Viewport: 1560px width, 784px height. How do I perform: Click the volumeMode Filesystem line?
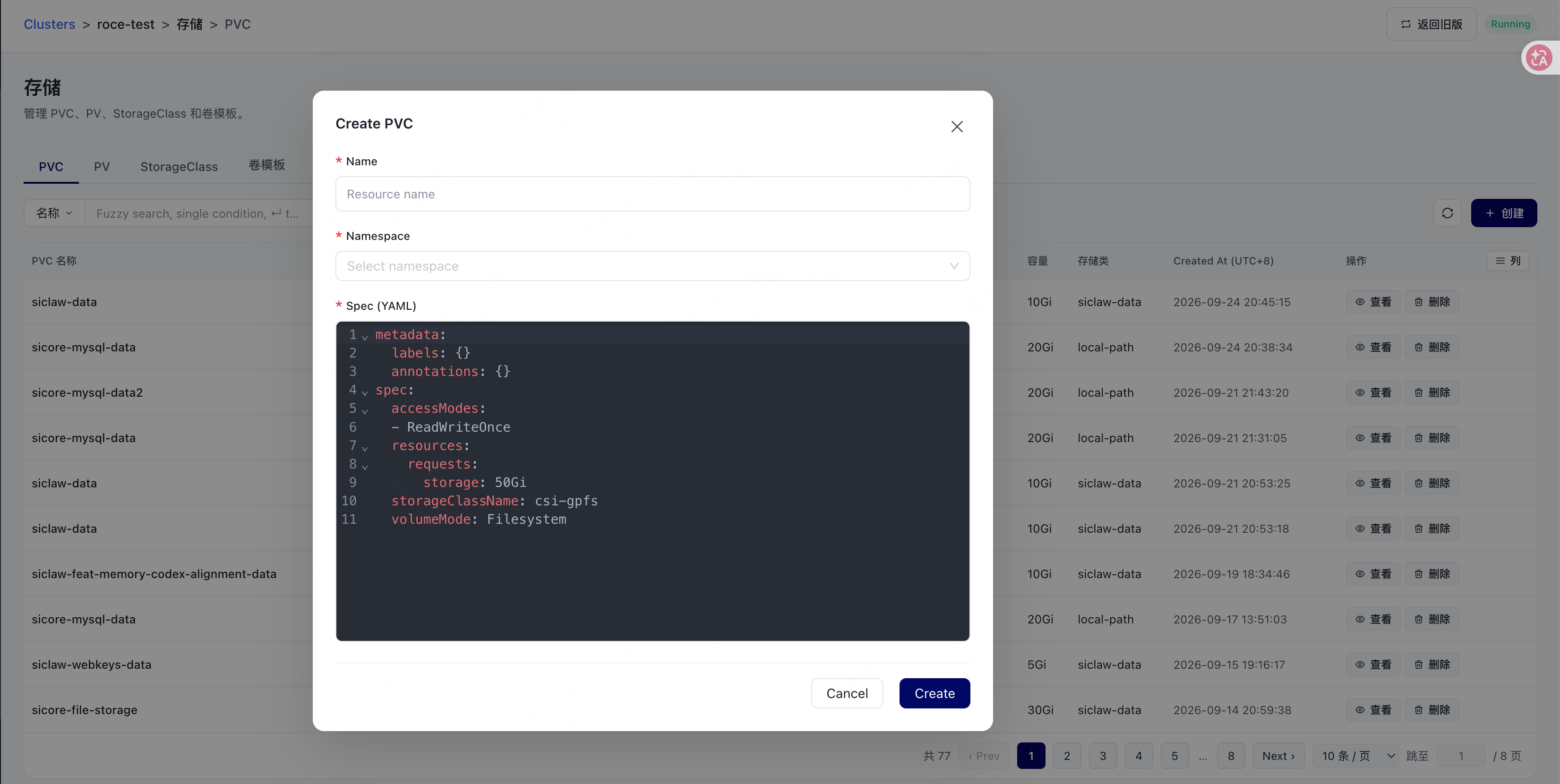479,519
